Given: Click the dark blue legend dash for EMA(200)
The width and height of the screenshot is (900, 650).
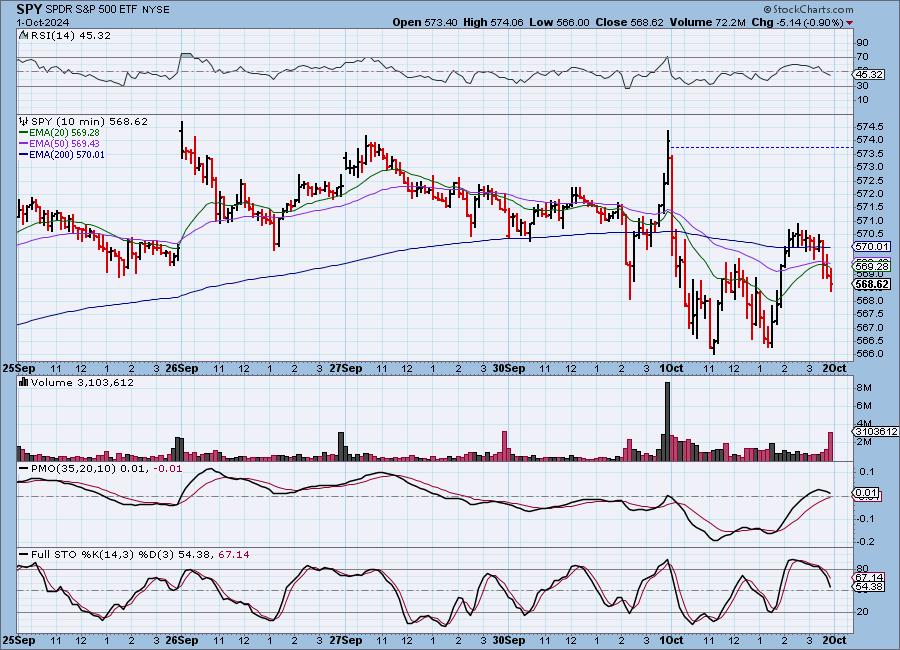Looking at the screenshot, I should coord(24,154).
